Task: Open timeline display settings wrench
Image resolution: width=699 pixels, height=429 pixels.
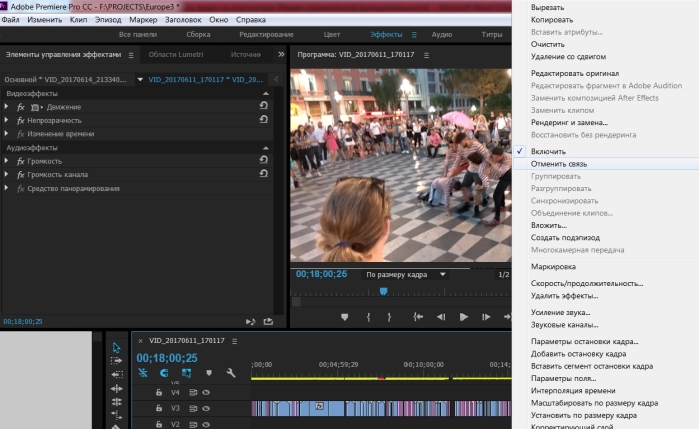Action: 230,373
